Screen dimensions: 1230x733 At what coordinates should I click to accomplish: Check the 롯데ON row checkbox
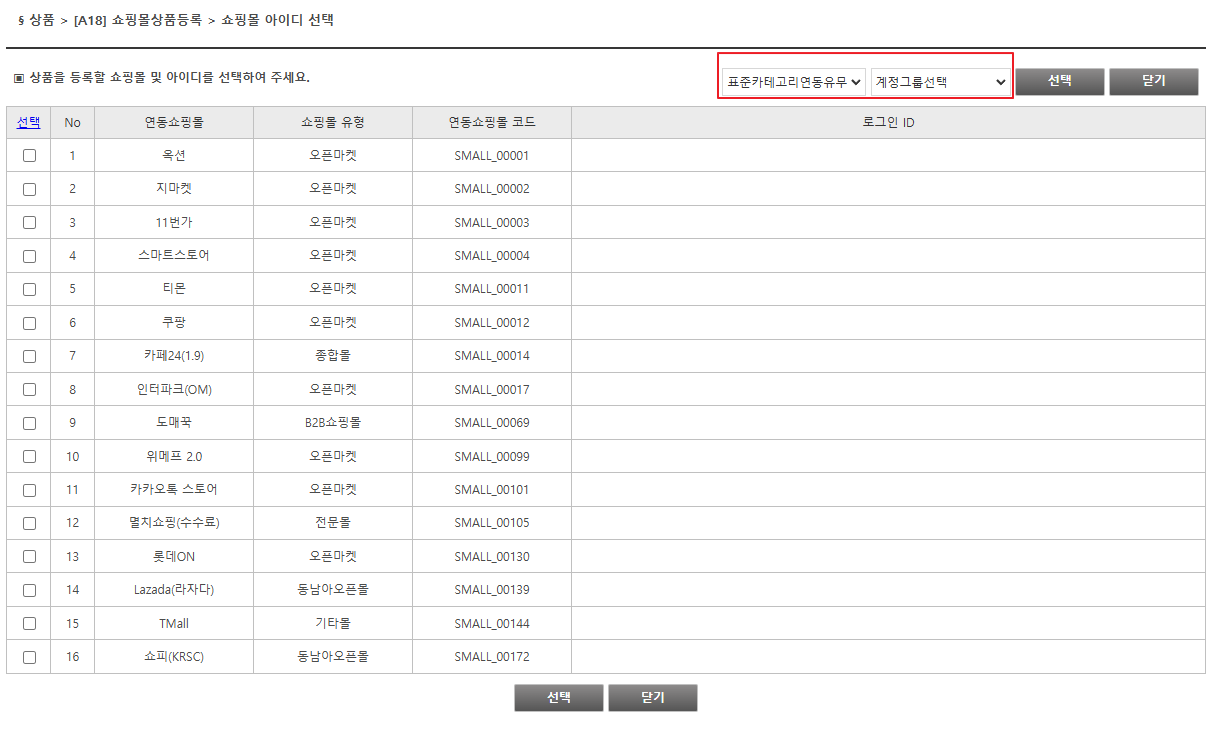coord(29,557)
